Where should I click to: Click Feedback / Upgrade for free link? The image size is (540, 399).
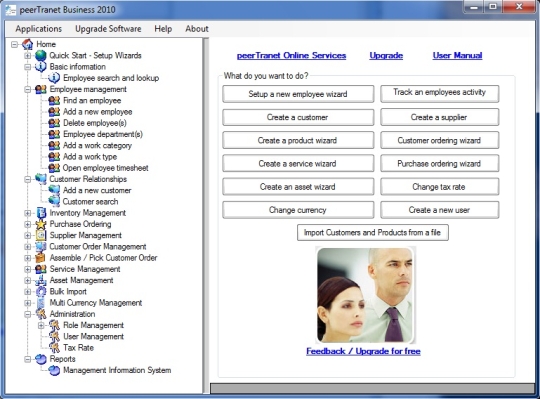click(363, 351)
